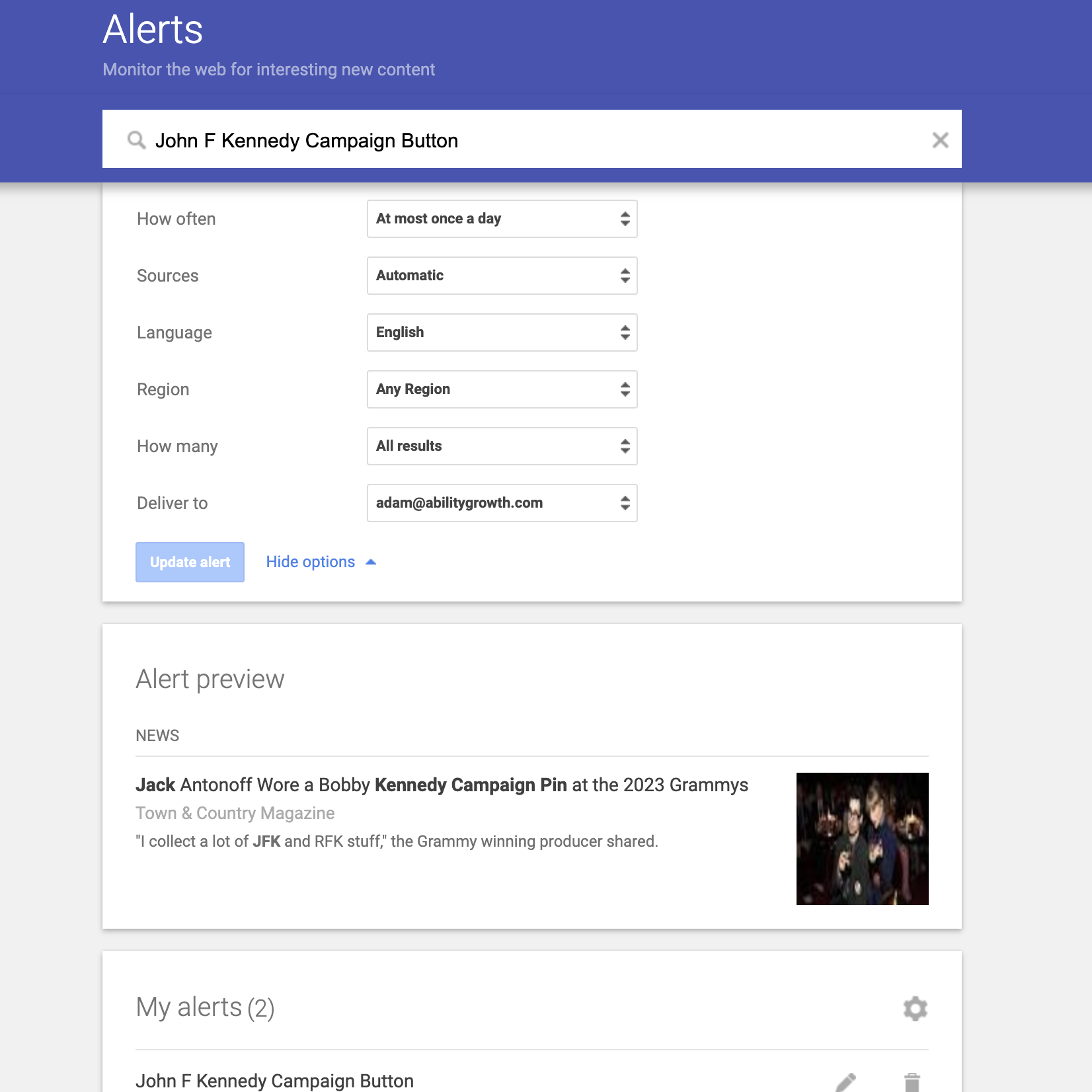The image size is (1092, 1092).
Task: Open the Jack Antonoff news headline
Action: (442, 785)
